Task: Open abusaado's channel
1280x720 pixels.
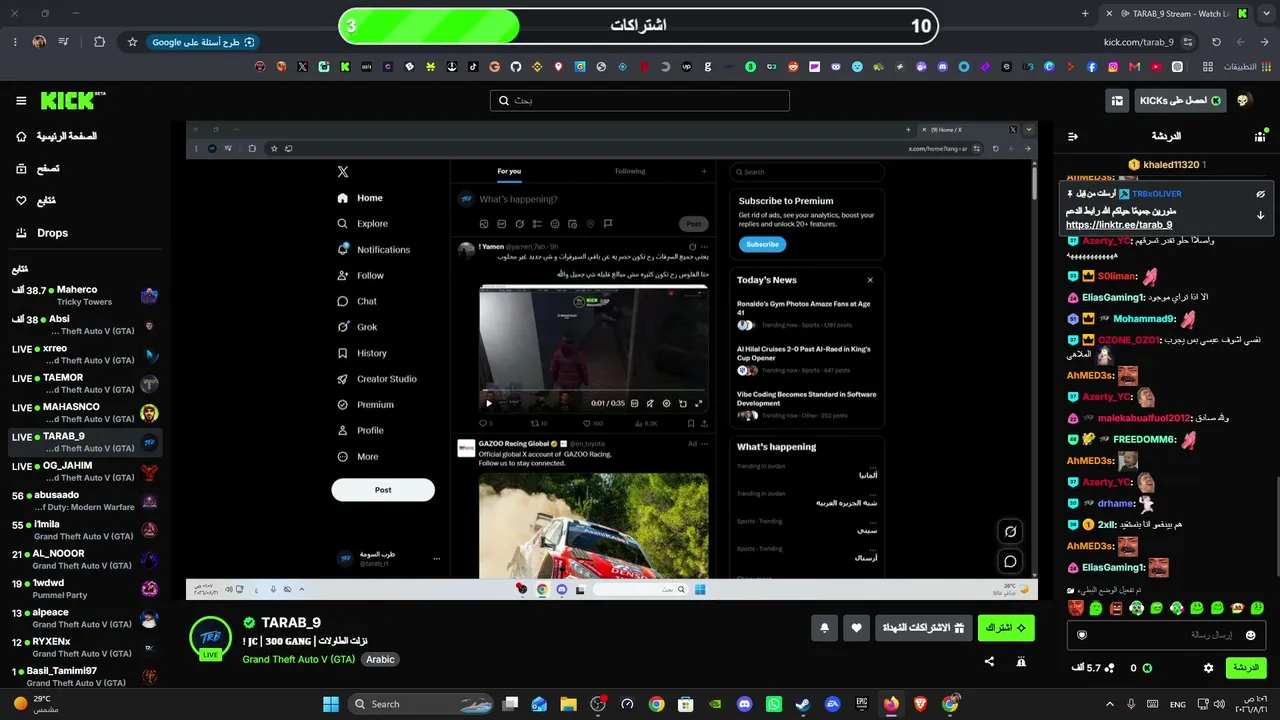Action: point(84,500)
